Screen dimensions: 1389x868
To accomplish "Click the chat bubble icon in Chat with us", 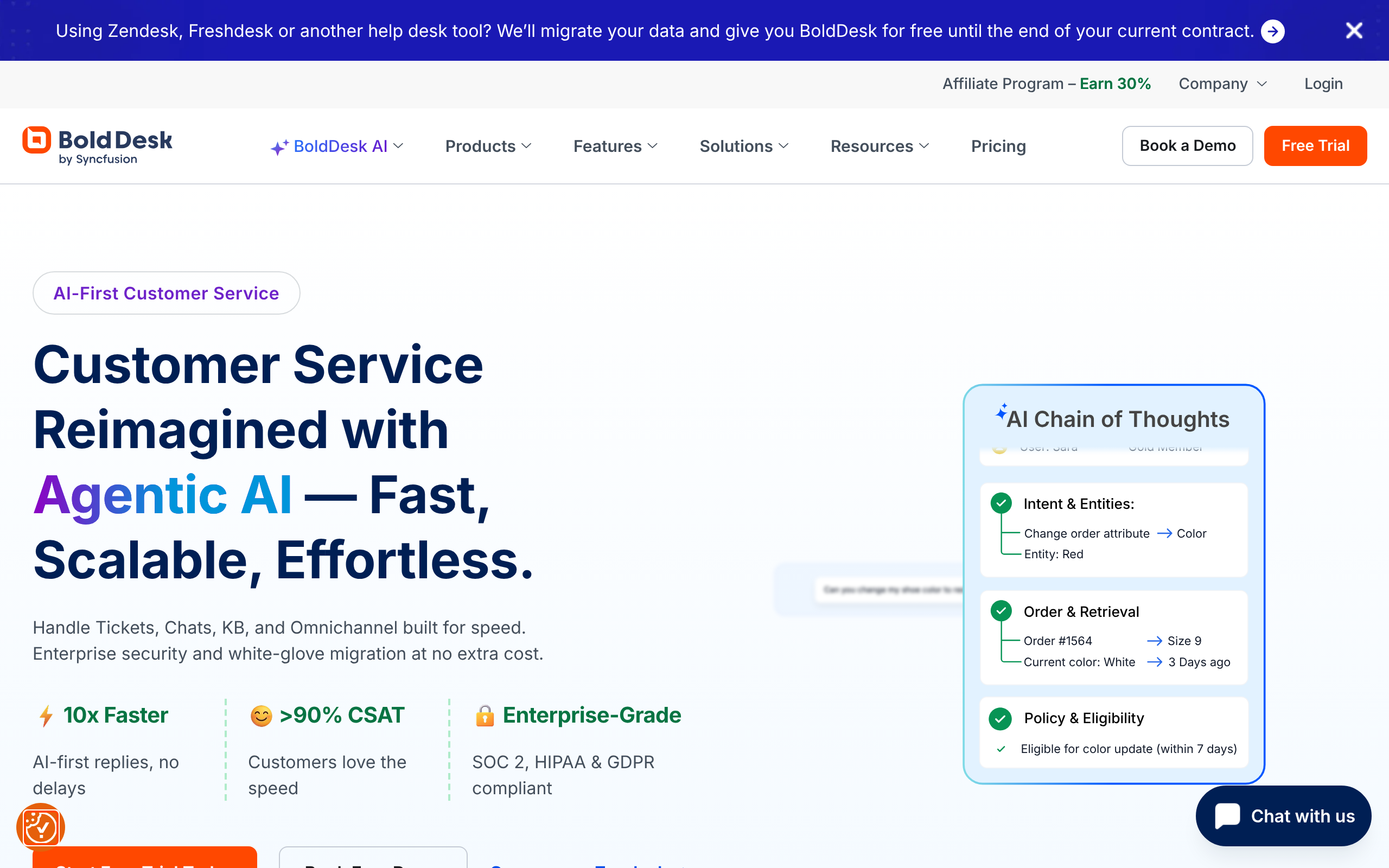I will pyautogui.click(x=1227, y=816).
